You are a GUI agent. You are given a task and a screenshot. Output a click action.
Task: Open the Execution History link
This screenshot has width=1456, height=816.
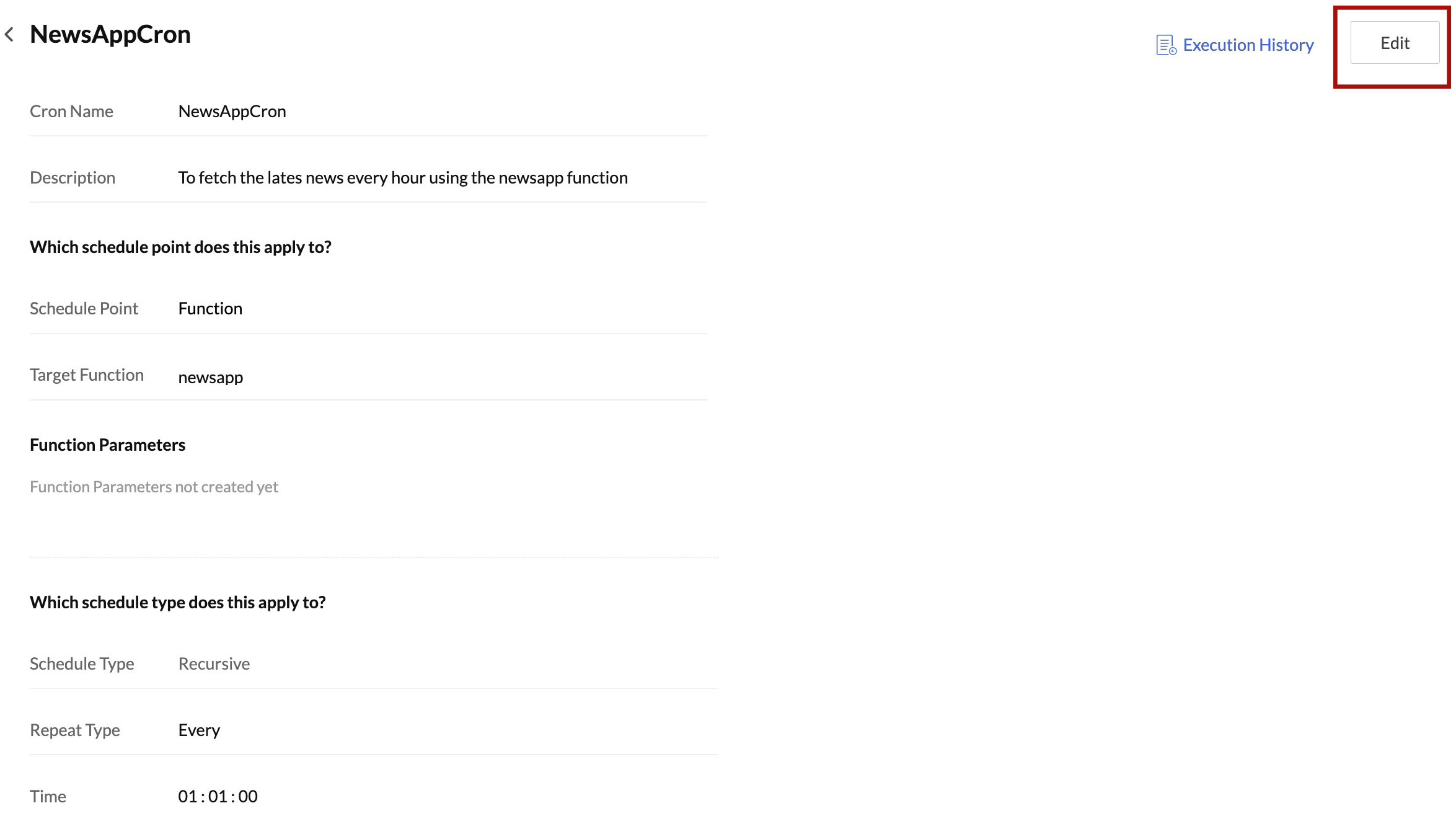(x=1248, y=45)
